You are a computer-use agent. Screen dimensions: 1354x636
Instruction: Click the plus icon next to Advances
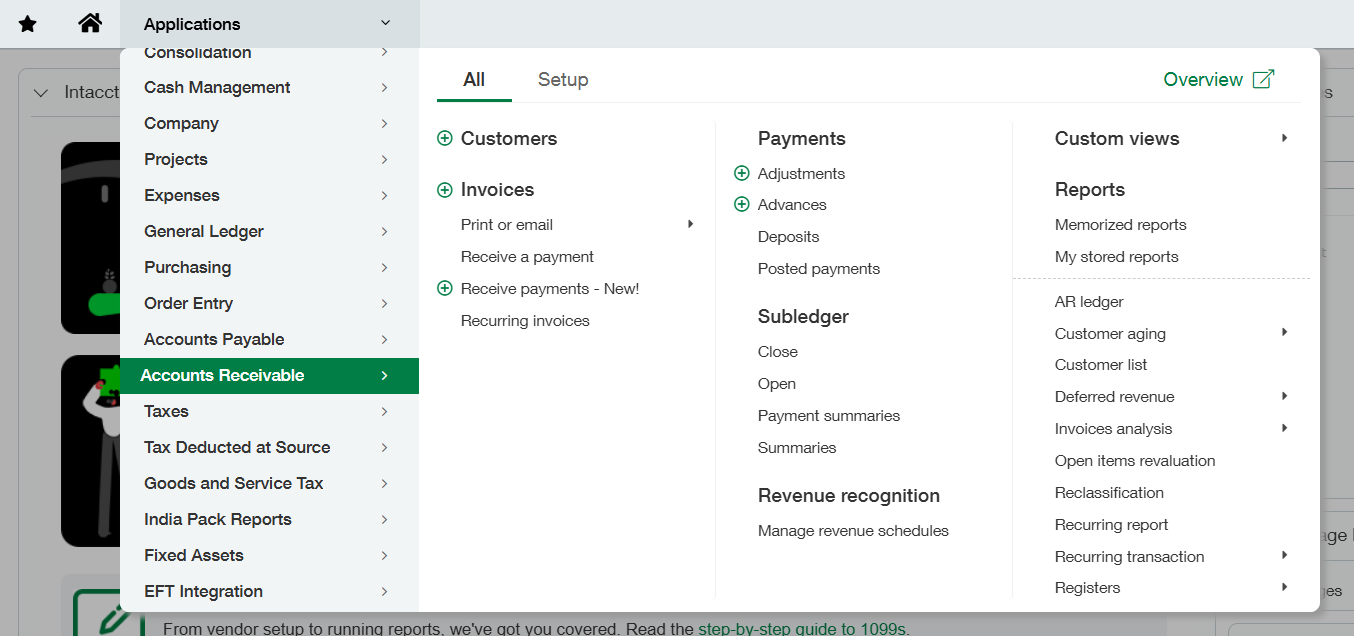click(742, 205)
